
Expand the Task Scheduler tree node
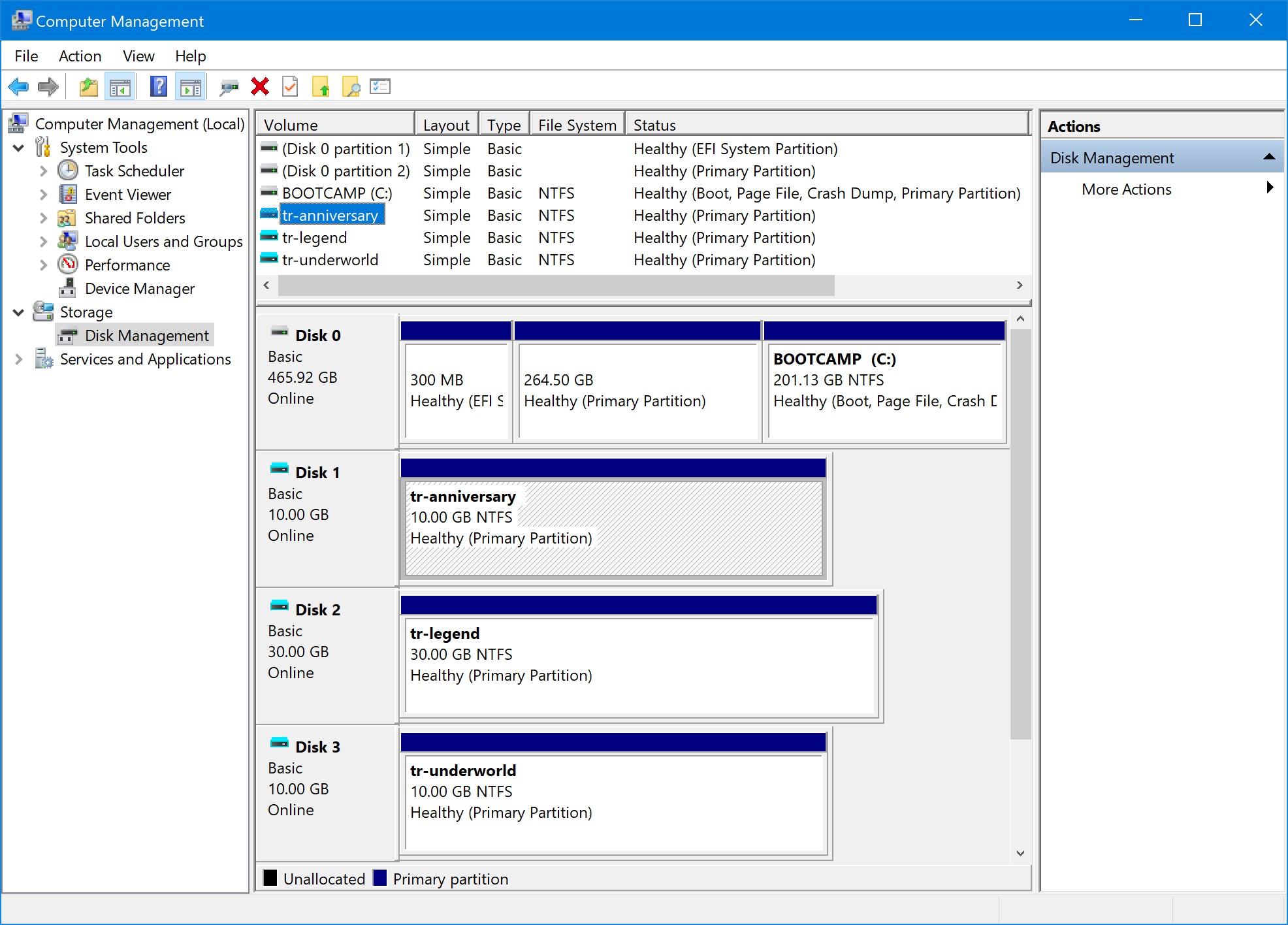click(43, 172)
